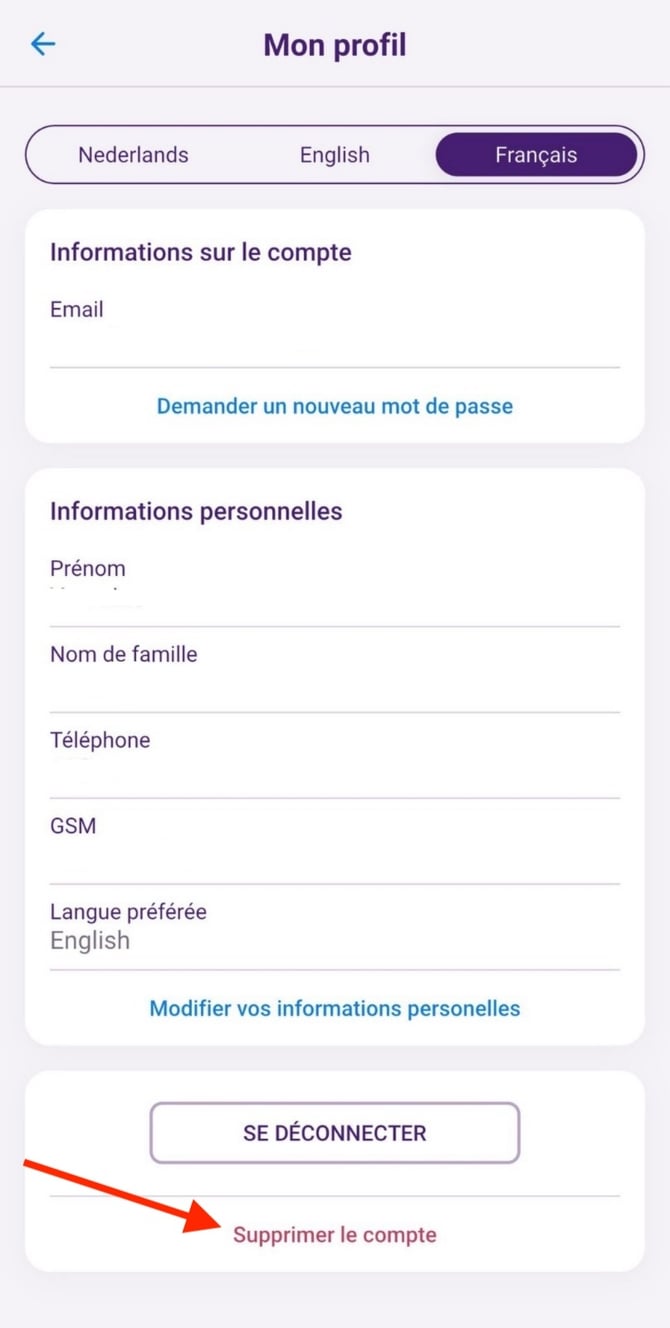Tap the Informations sur le compte card header
The height and width of the screenshot is (1328, 670).
[201, 252]
